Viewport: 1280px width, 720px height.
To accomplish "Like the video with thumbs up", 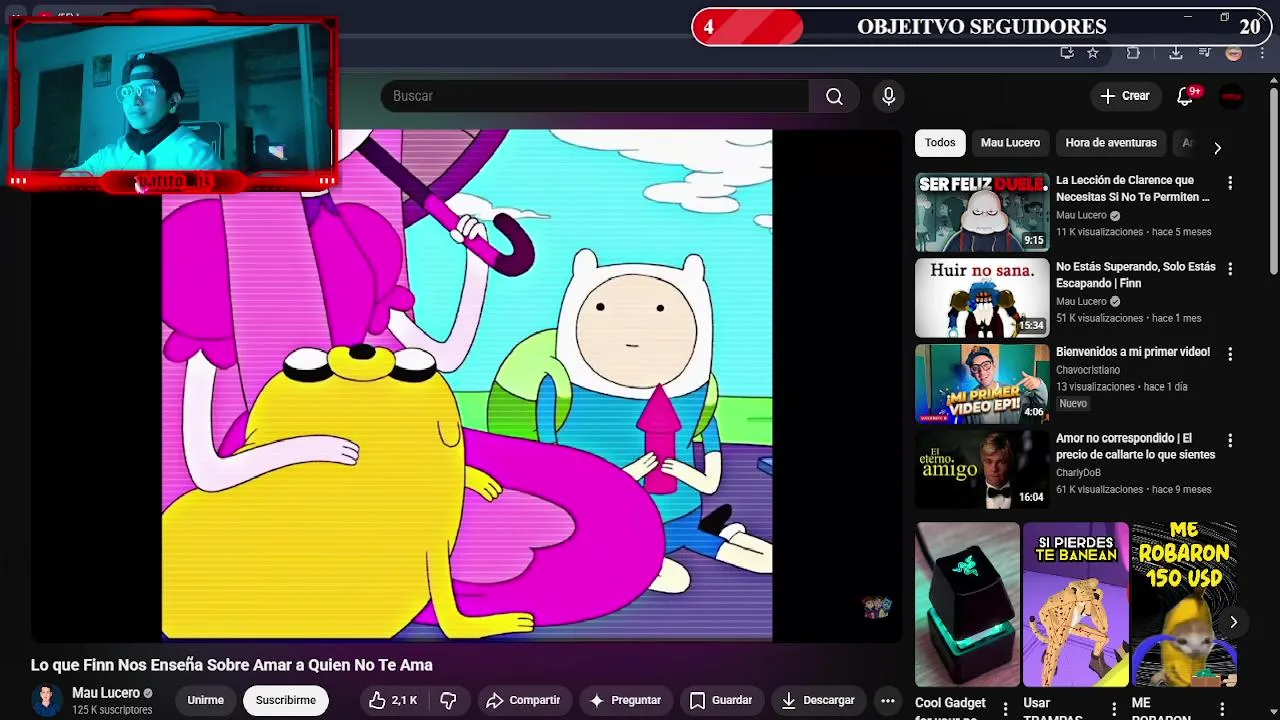I will coord(392,700).
